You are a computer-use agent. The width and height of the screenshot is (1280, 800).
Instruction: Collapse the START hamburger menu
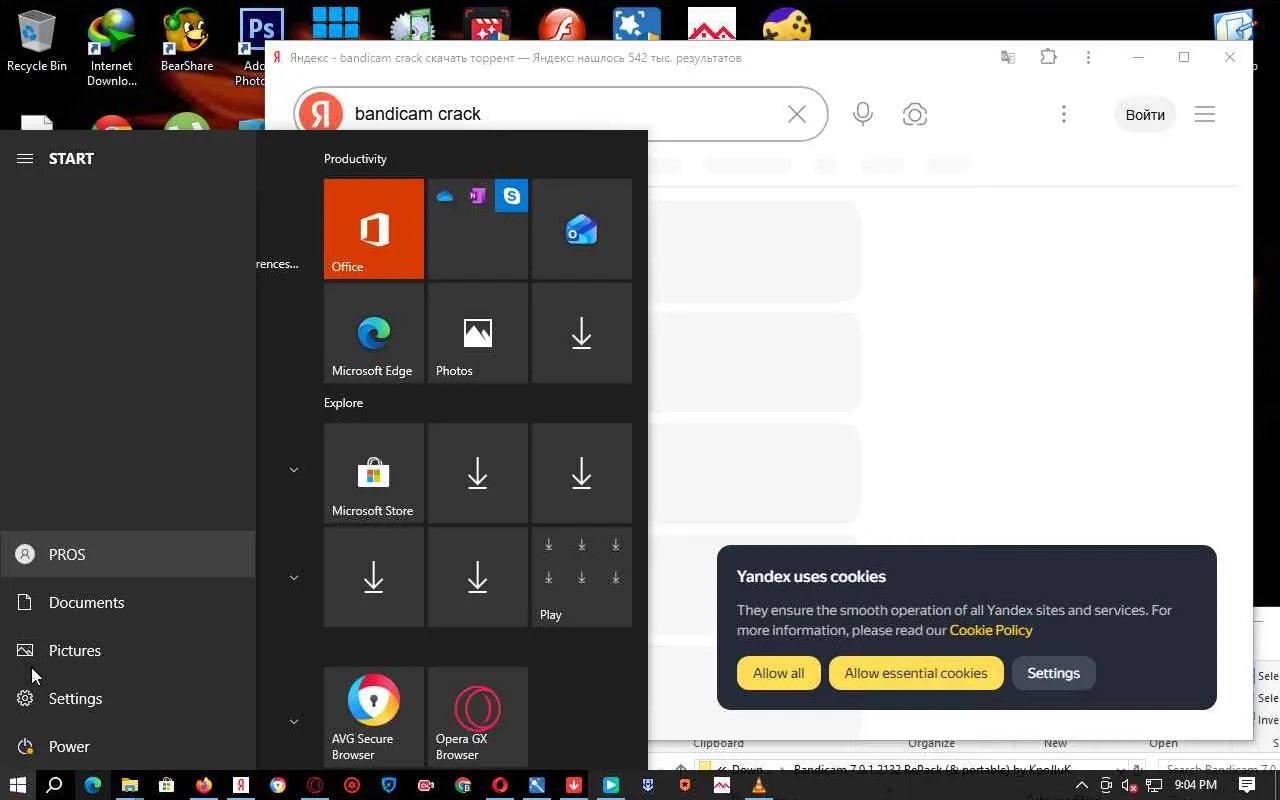coord(25,158)
